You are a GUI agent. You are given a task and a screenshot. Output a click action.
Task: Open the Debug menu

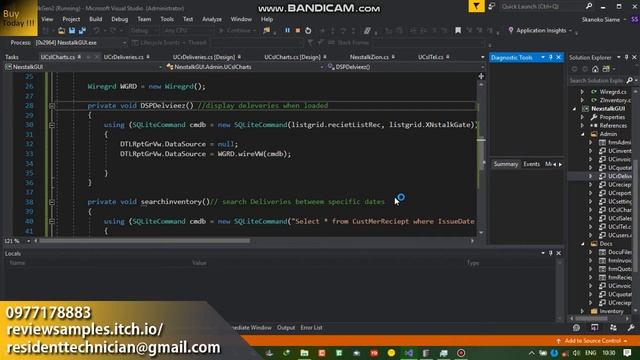pyautogui.click(x=120, y=19)
